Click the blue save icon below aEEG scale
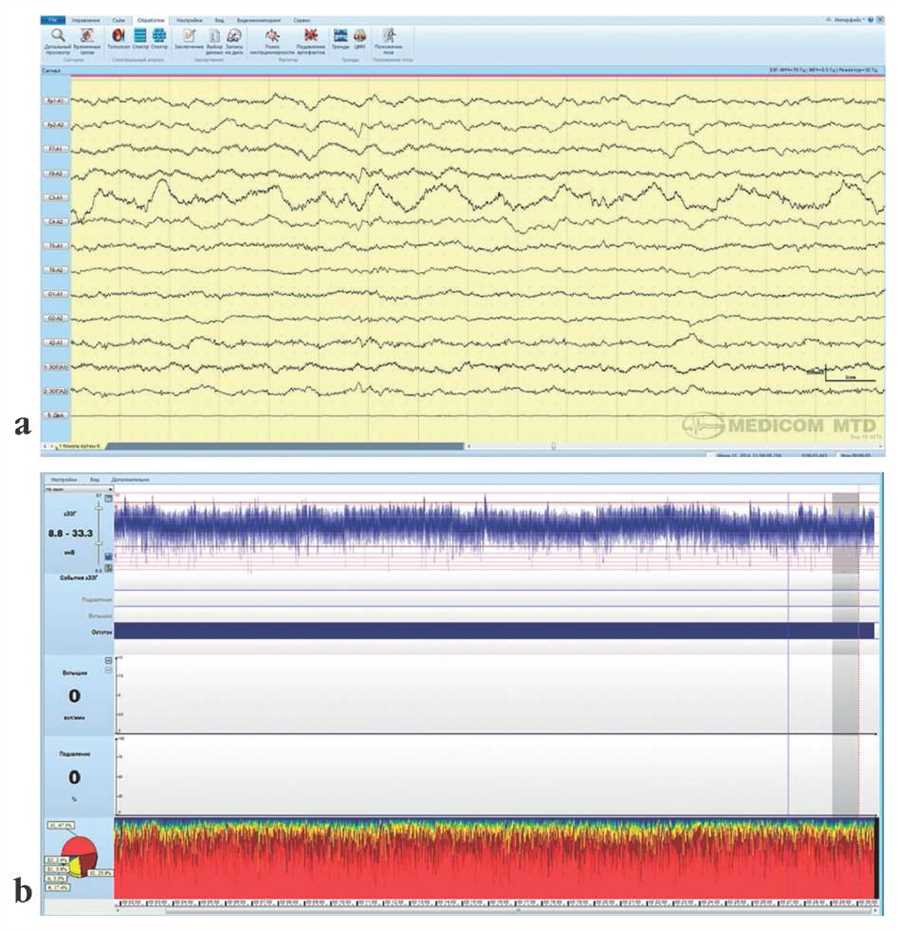The width and height of the screenshot is (900, 931). point(109,557)
